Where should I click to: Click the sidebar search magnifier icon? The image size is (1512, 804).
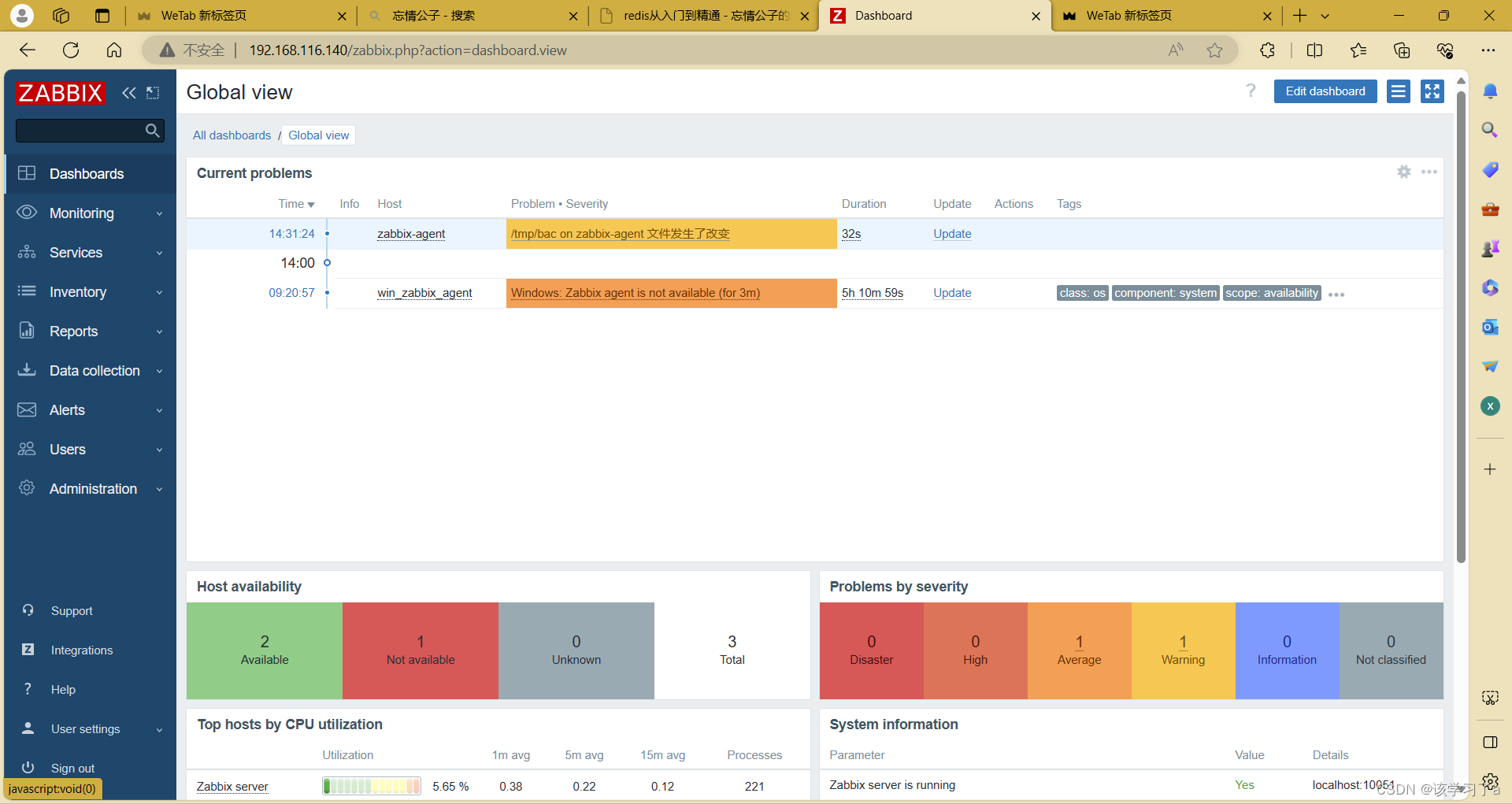153,131
